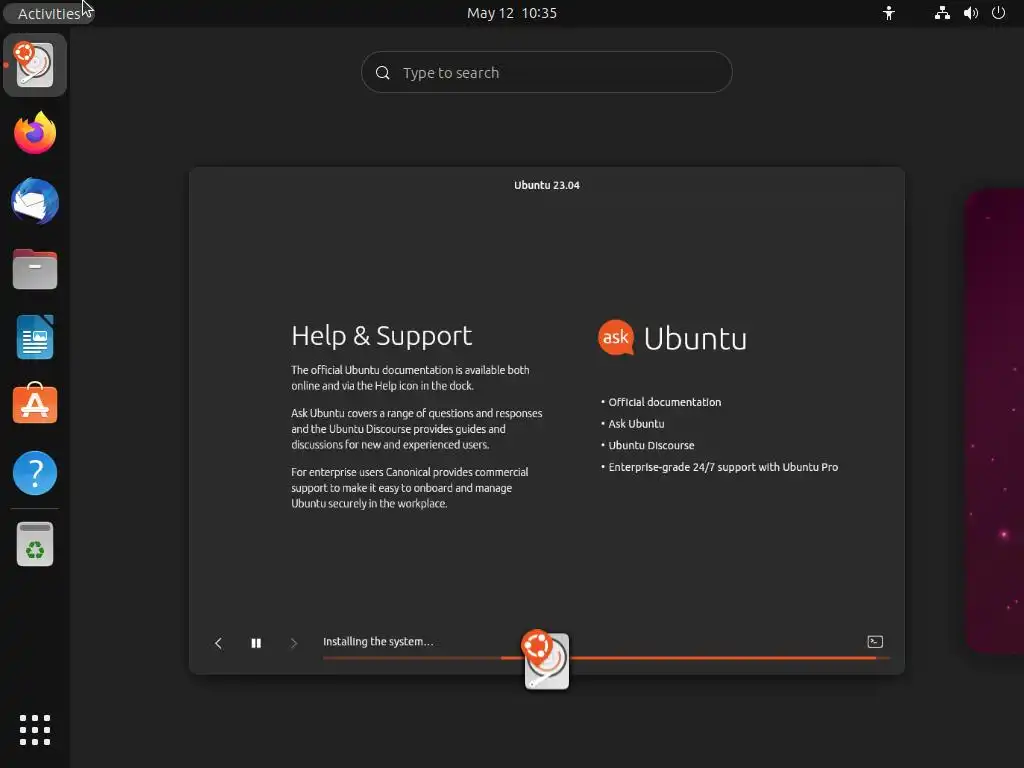Viewport: 1024px width, 768px height.
Task: Click 'Installing the system...' status text
Action: (x=378, y=641)
